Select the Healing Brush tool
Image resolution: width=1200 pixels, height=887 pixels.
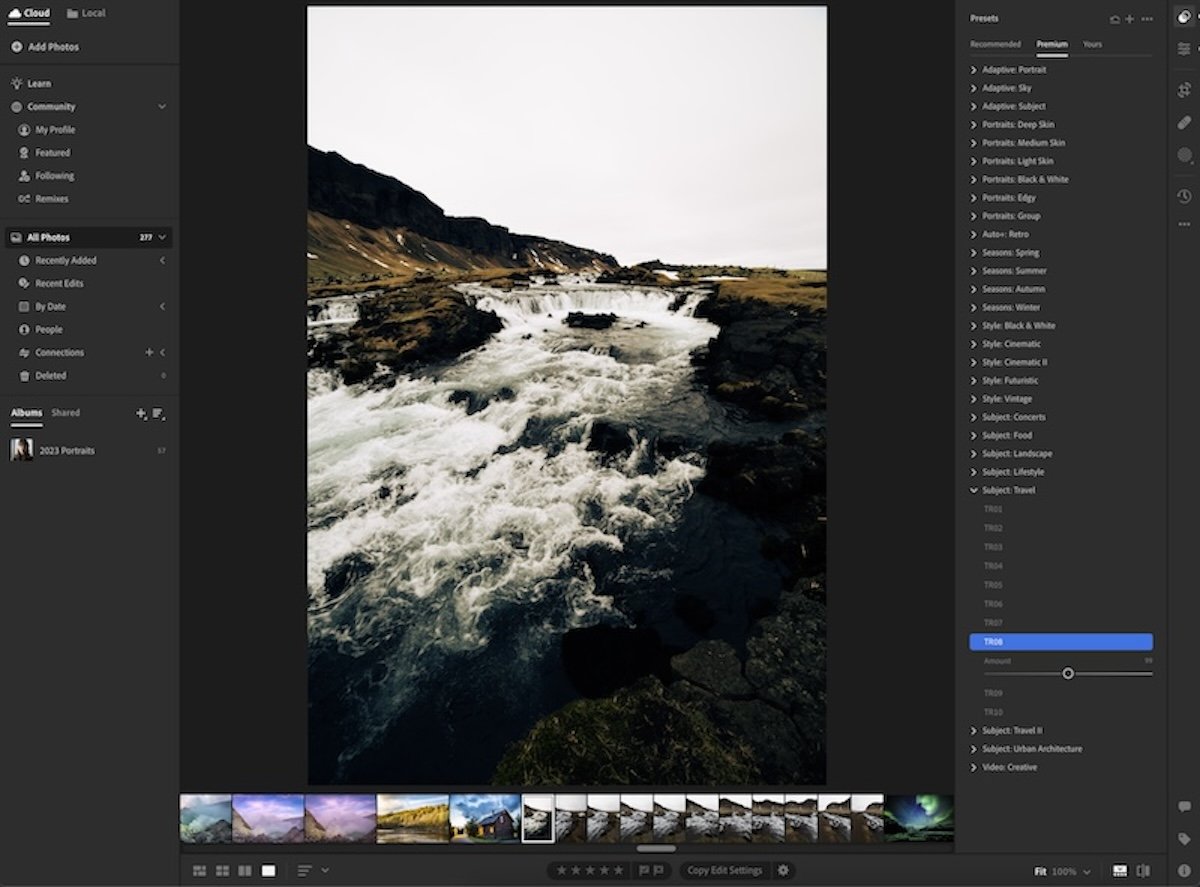pyautogui.click(x=1184, y=122)
